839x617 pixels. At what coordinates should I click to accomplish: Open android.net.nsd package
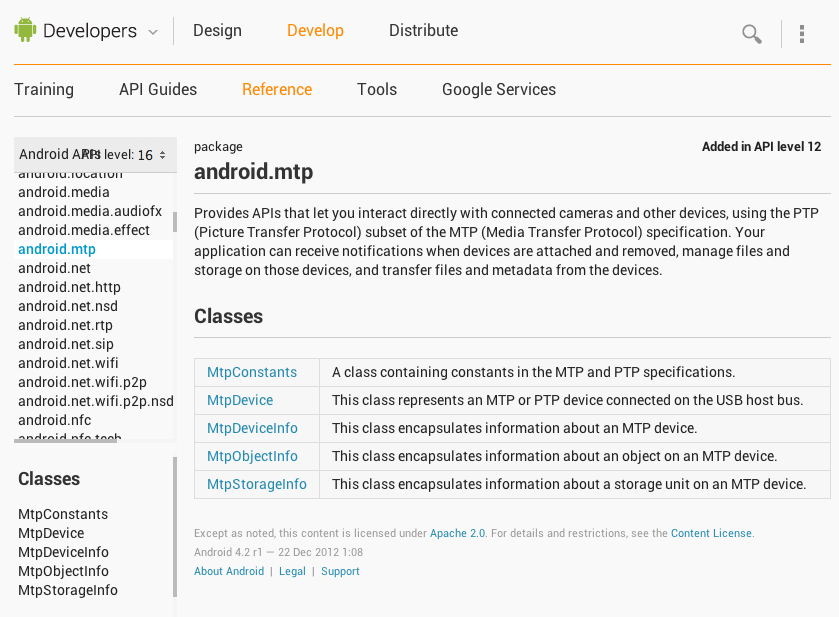(68, 306)
